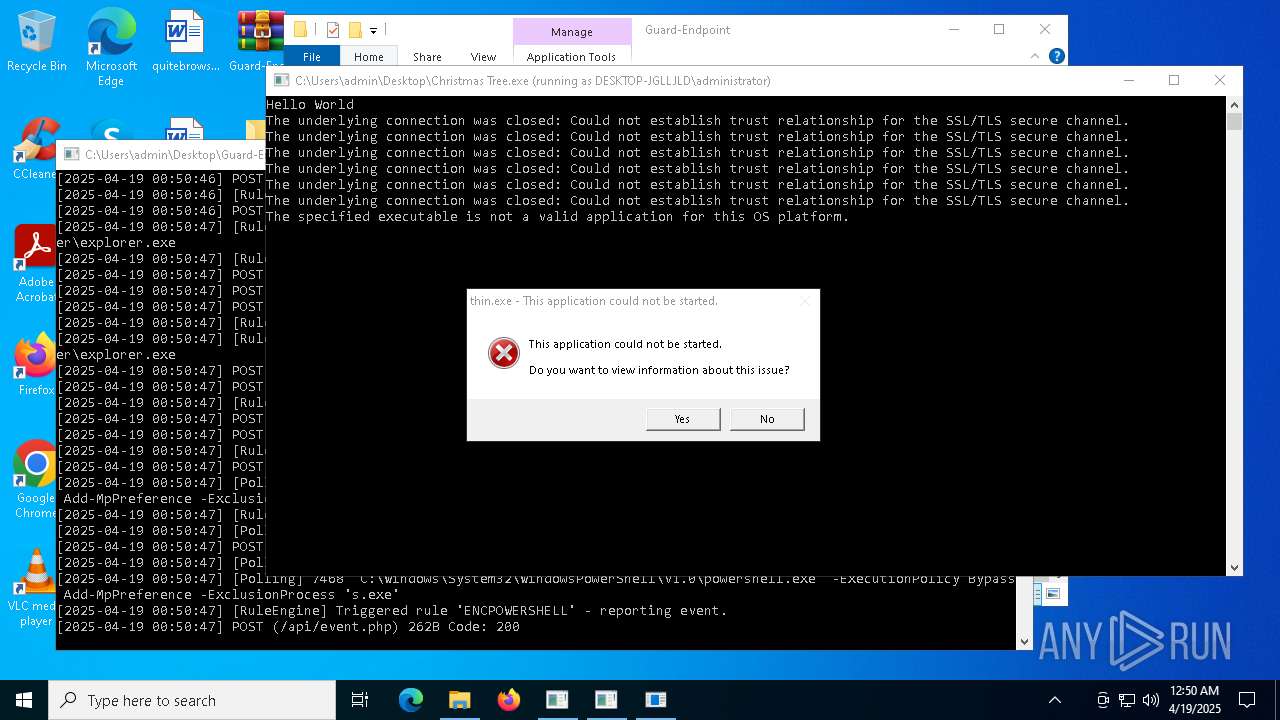Open VLC media player desktop shortcut

pos(36,588)
